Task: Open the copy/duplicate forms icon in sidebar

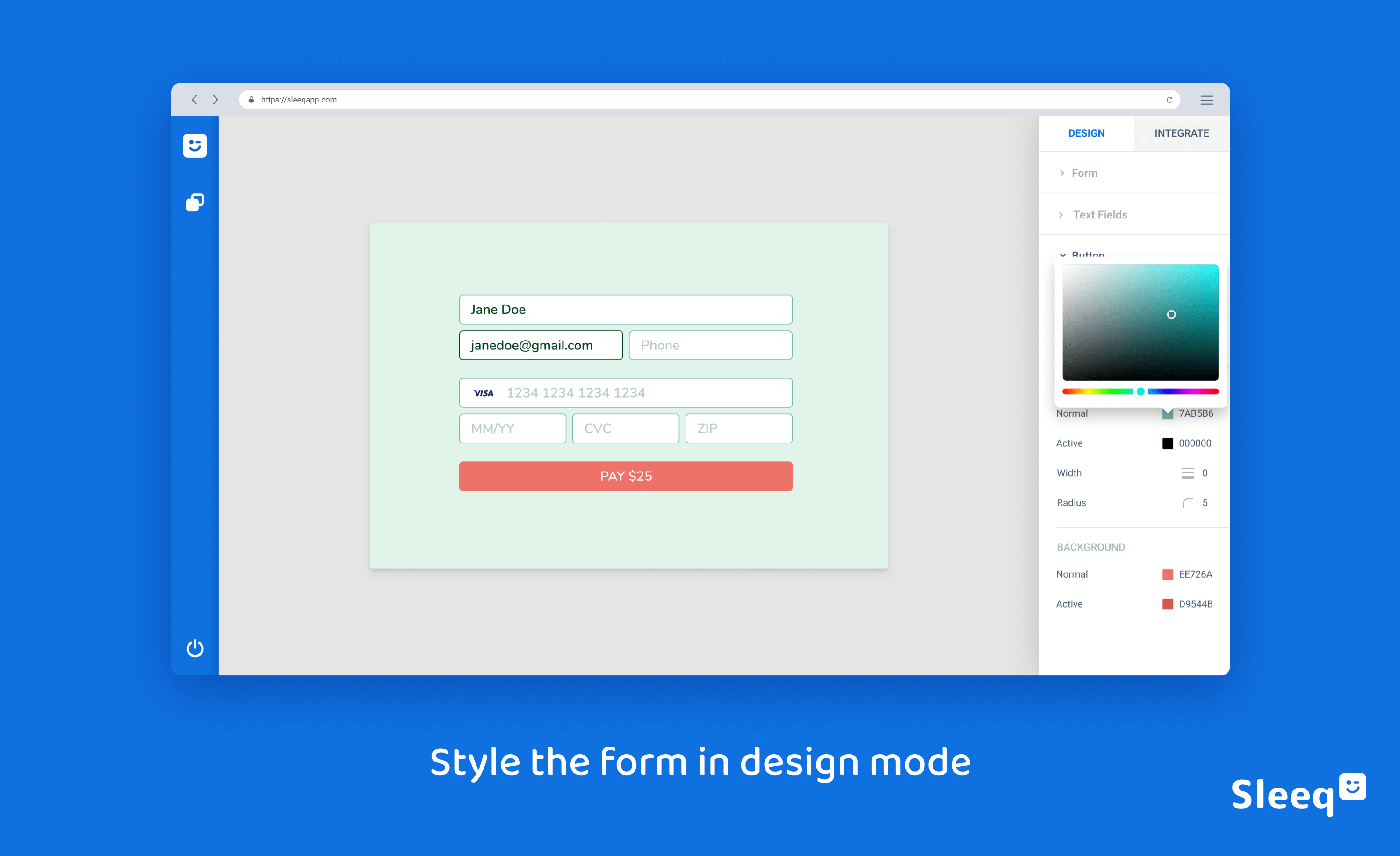Action: 195,202
